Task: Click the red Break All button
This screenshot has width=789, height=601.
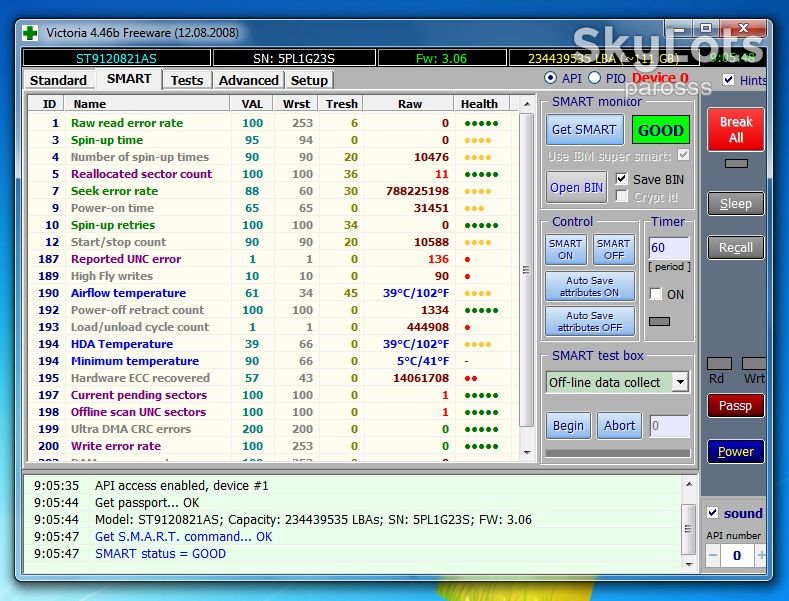Action: pyautogui.click(x=736, y=129)
